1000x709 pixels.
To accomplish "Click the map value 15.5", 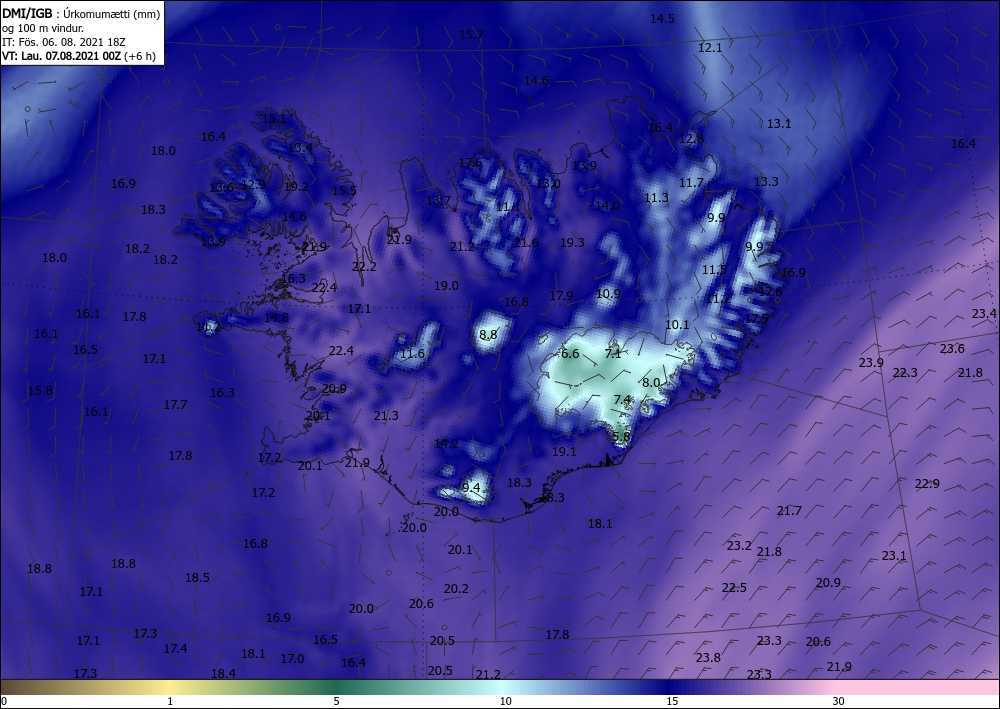I will tap(344, 191).
